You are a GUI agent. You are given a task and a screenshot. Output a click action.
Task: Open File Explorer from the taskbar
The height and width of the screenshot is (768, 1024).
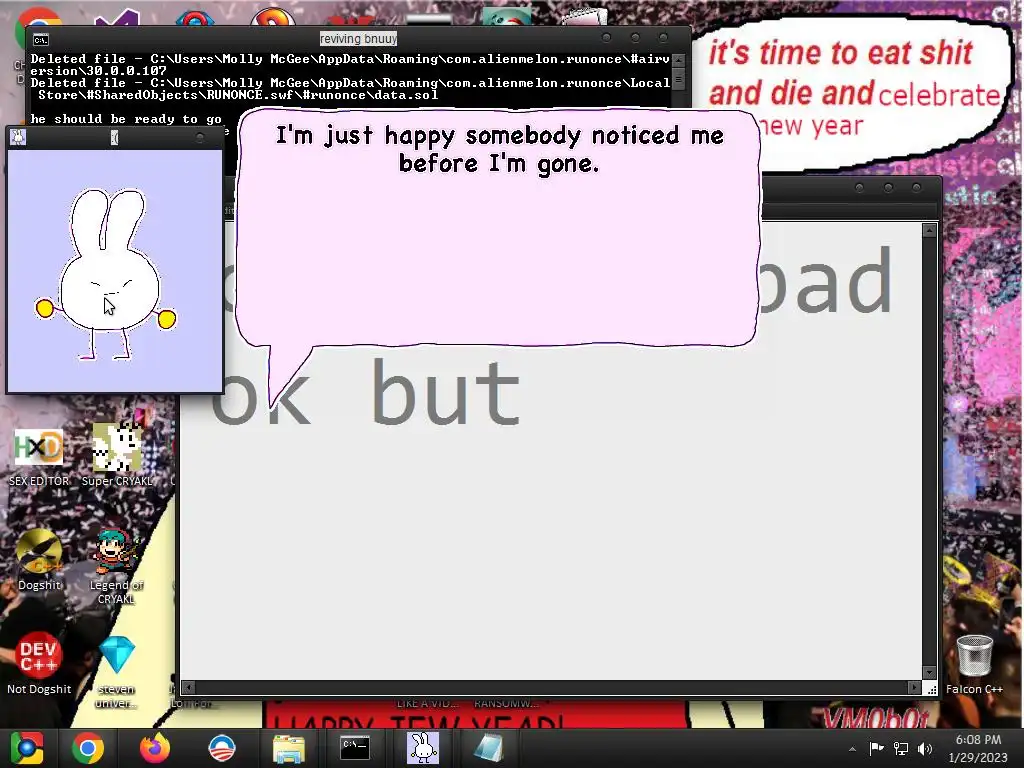288,748
